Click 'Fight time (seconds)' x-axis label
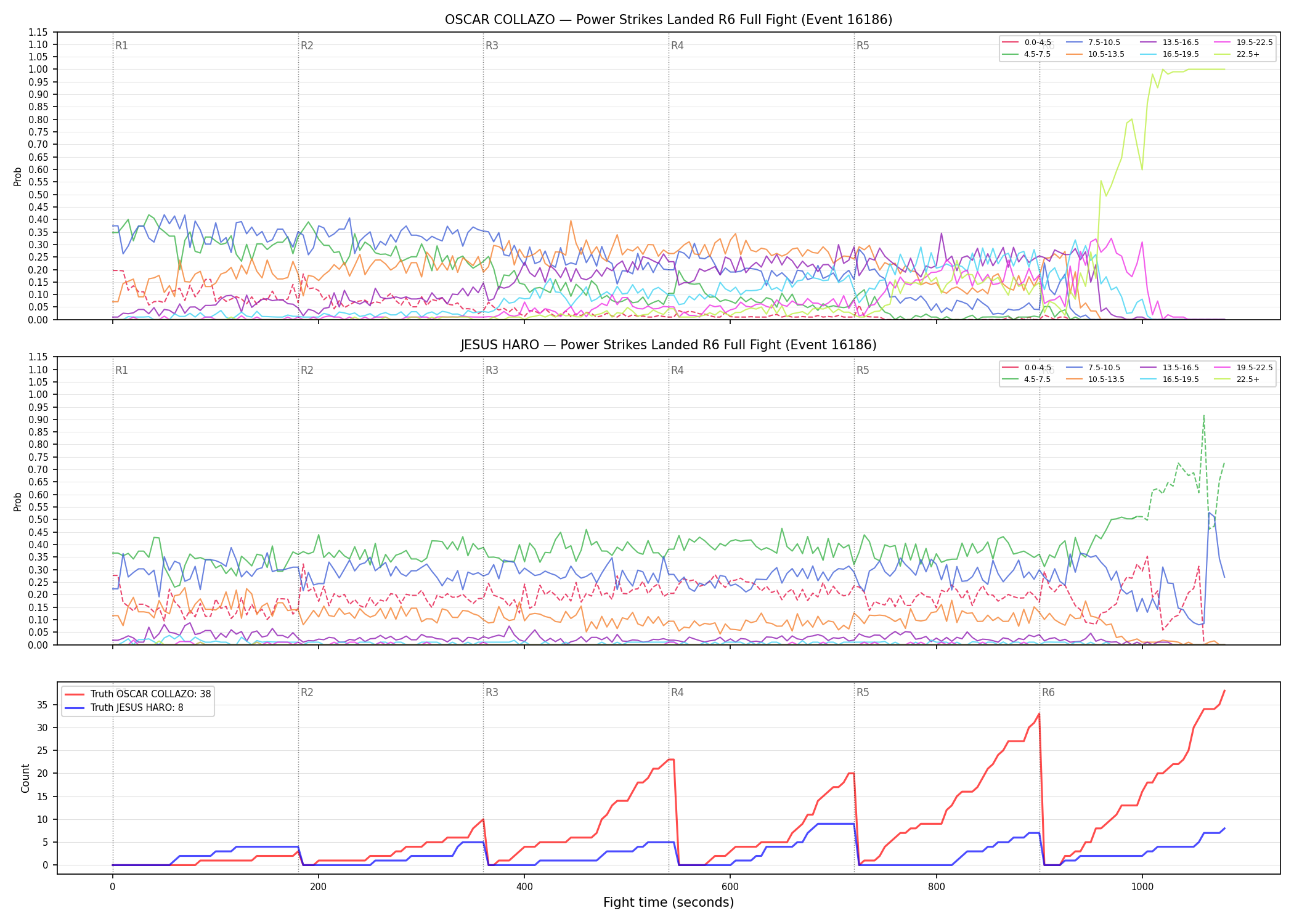 pyautogui.click(x=669, y=902)
